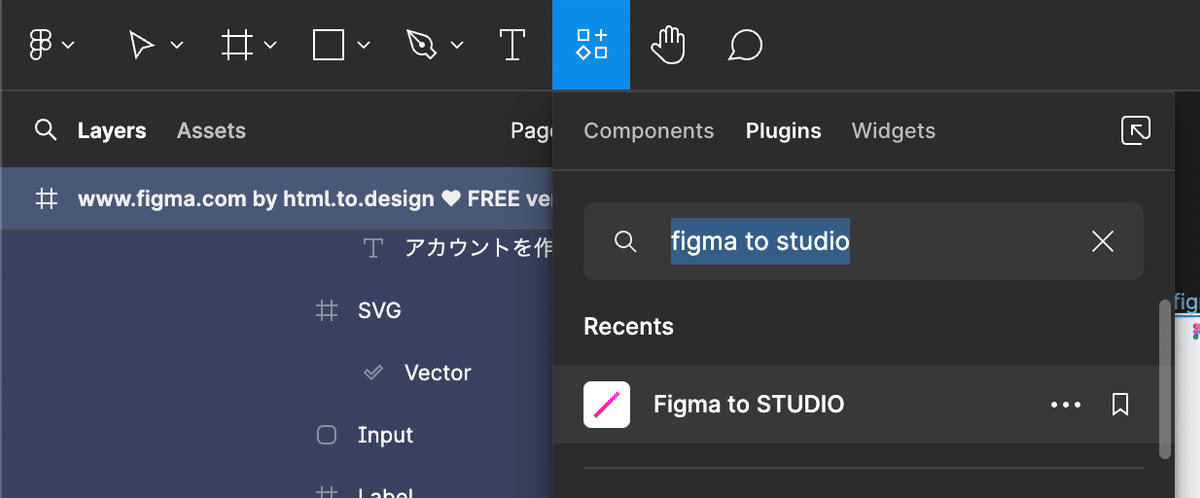Click the plugin search field
The image size is (1200, 498).
(863, 241)
